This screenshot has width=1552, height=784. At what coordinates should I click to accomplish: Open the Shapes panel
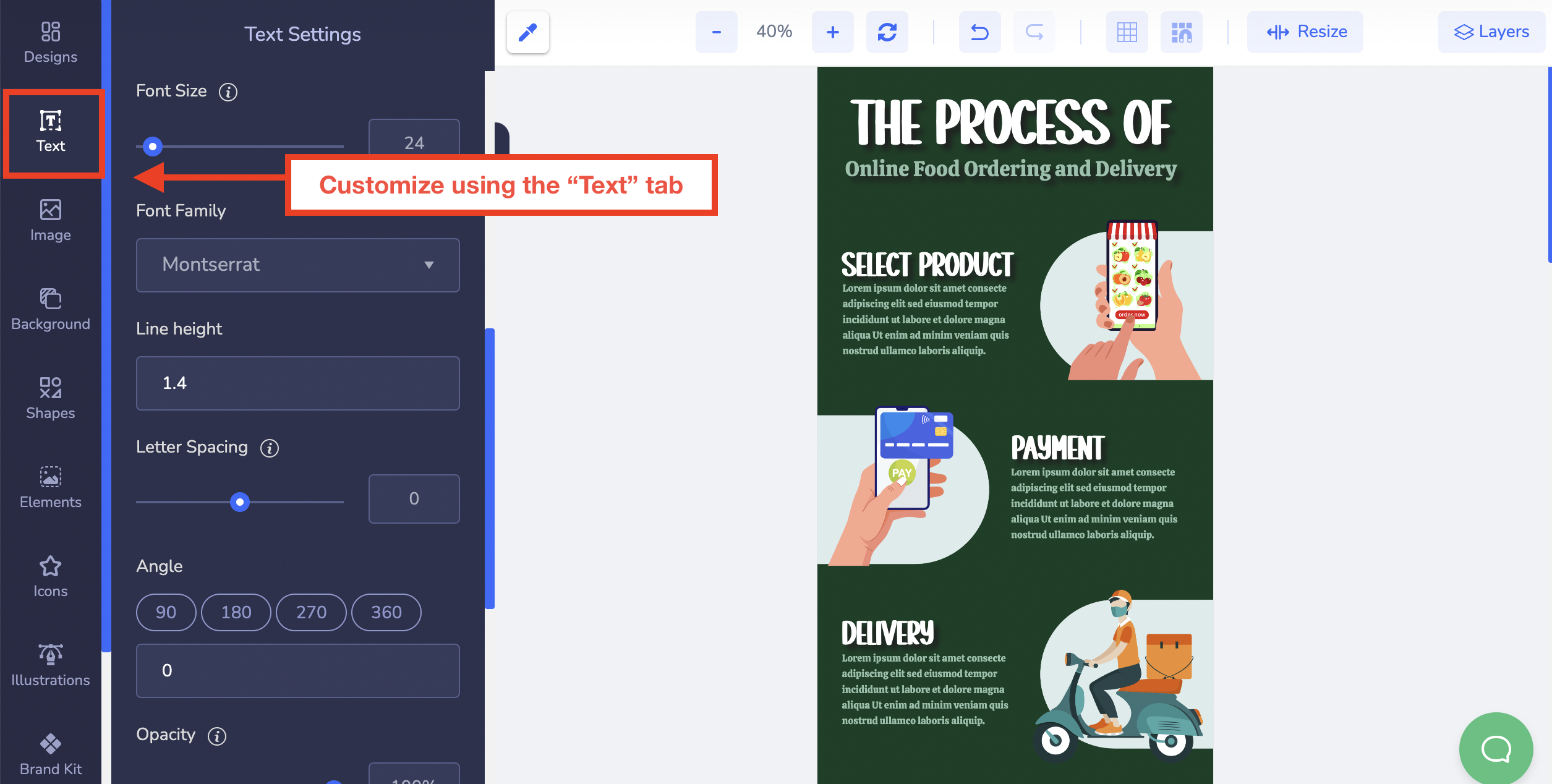(x=50, y=396)
